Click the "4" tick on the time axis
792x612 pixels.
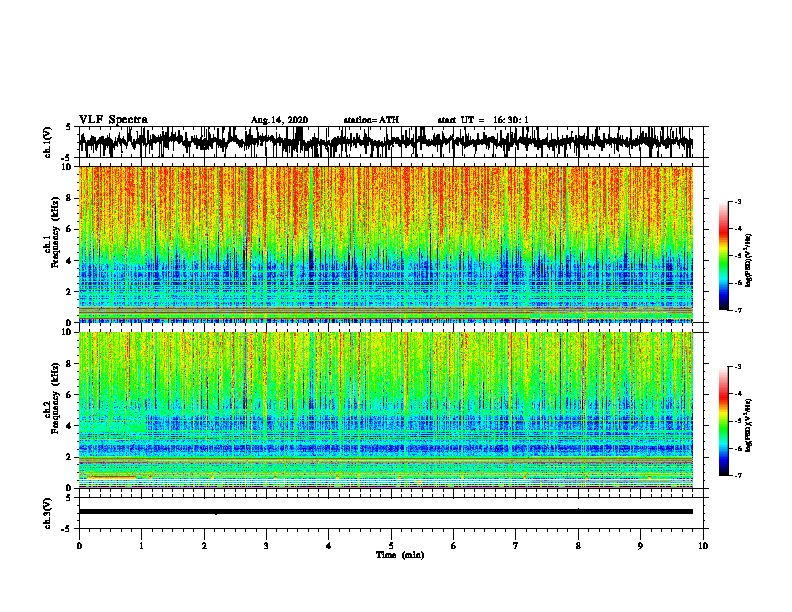pos(329,546)
